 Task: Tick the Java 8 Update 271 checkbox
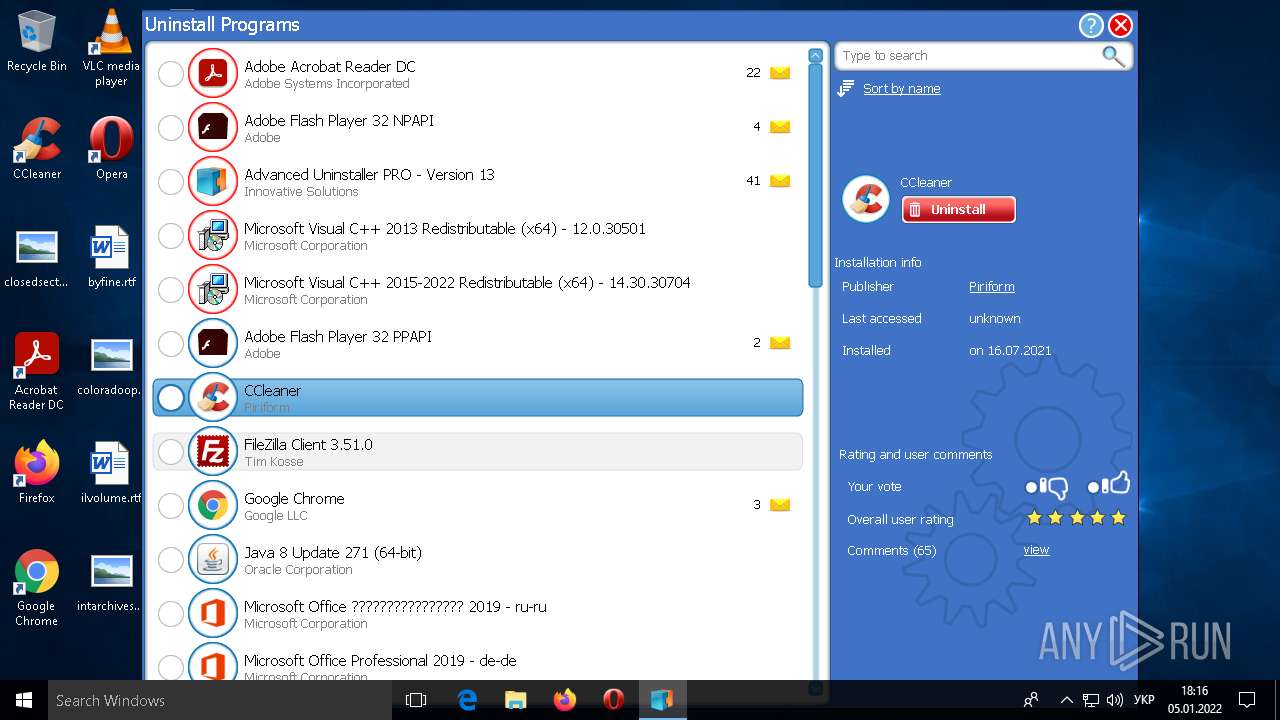171,559
